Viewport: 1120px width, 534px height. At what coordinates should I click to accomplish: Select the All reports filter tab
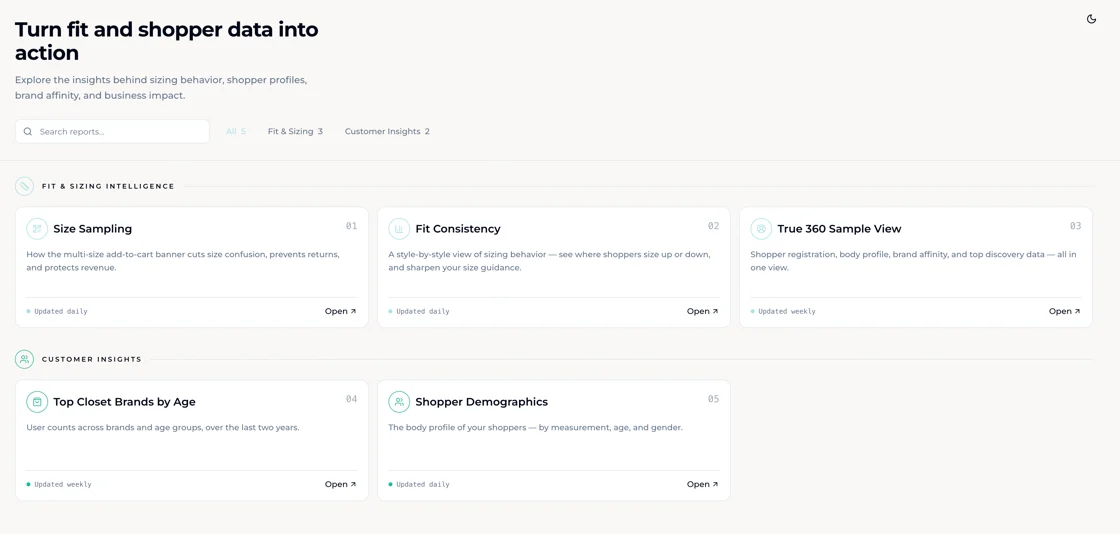pos(236,131)
